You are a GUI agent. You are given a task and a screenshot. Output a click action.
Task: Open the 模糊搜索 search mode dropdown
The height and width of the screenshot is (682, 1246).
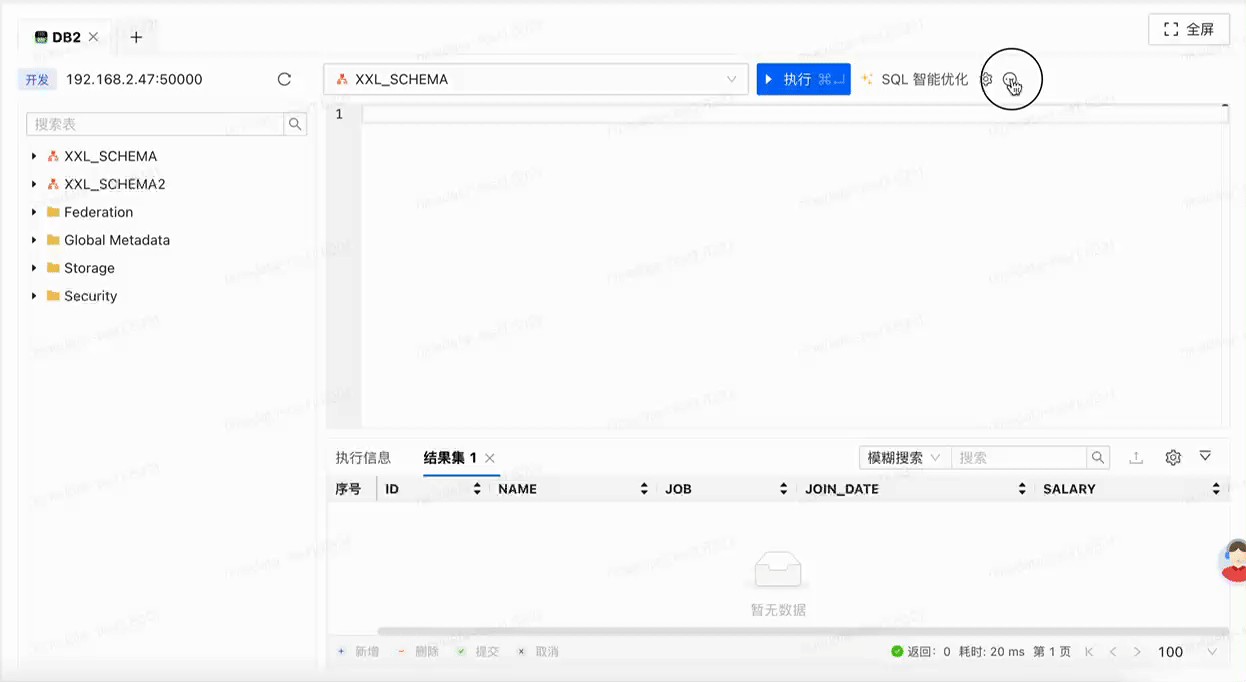pos(905,457)
